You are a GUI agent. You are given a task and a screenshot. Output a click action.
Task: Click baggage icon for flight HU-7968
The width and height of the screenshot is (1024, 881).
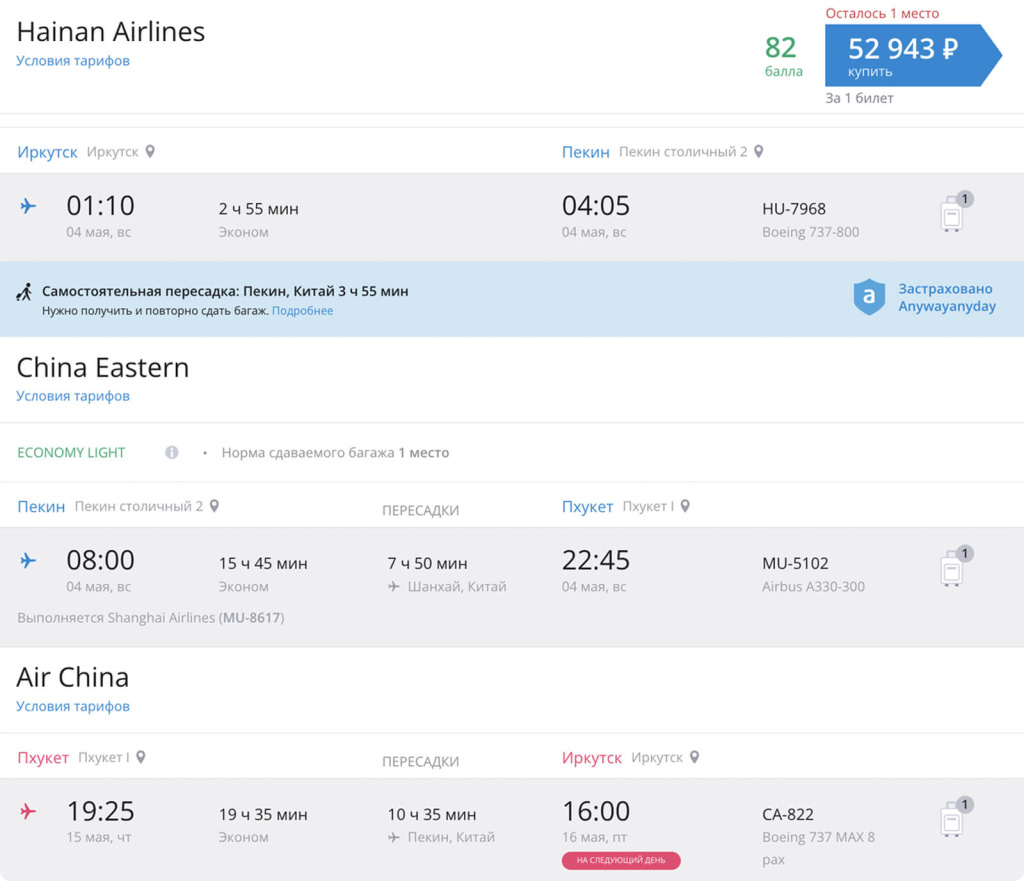[953, 214]
